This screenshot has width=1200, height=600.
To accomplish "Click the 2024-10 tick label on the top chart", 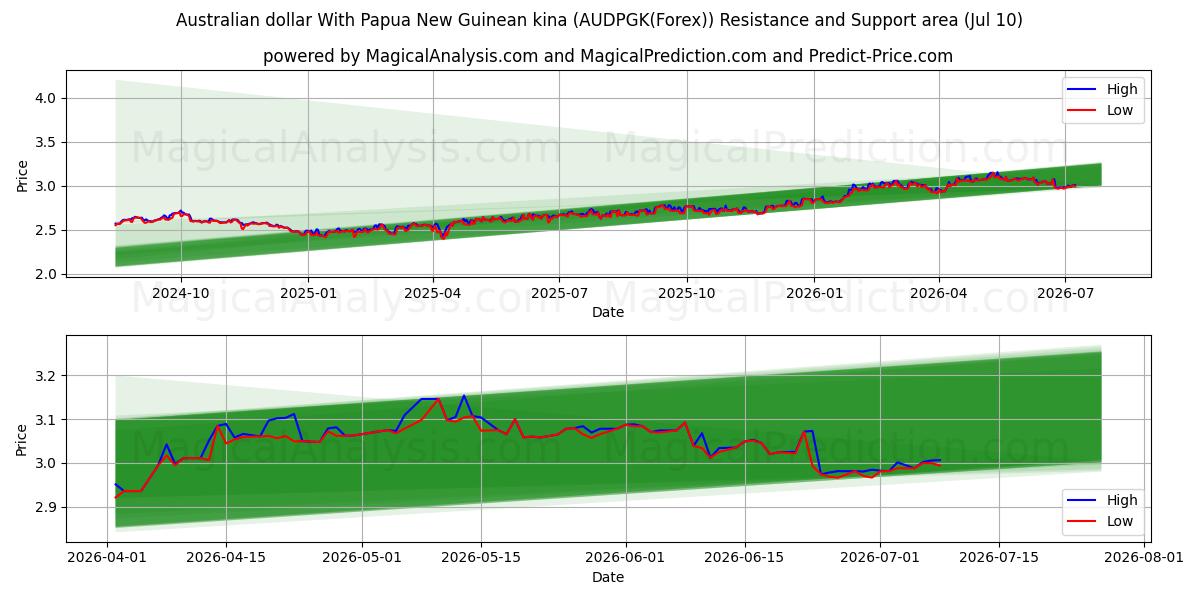I will tap(181, 294).
